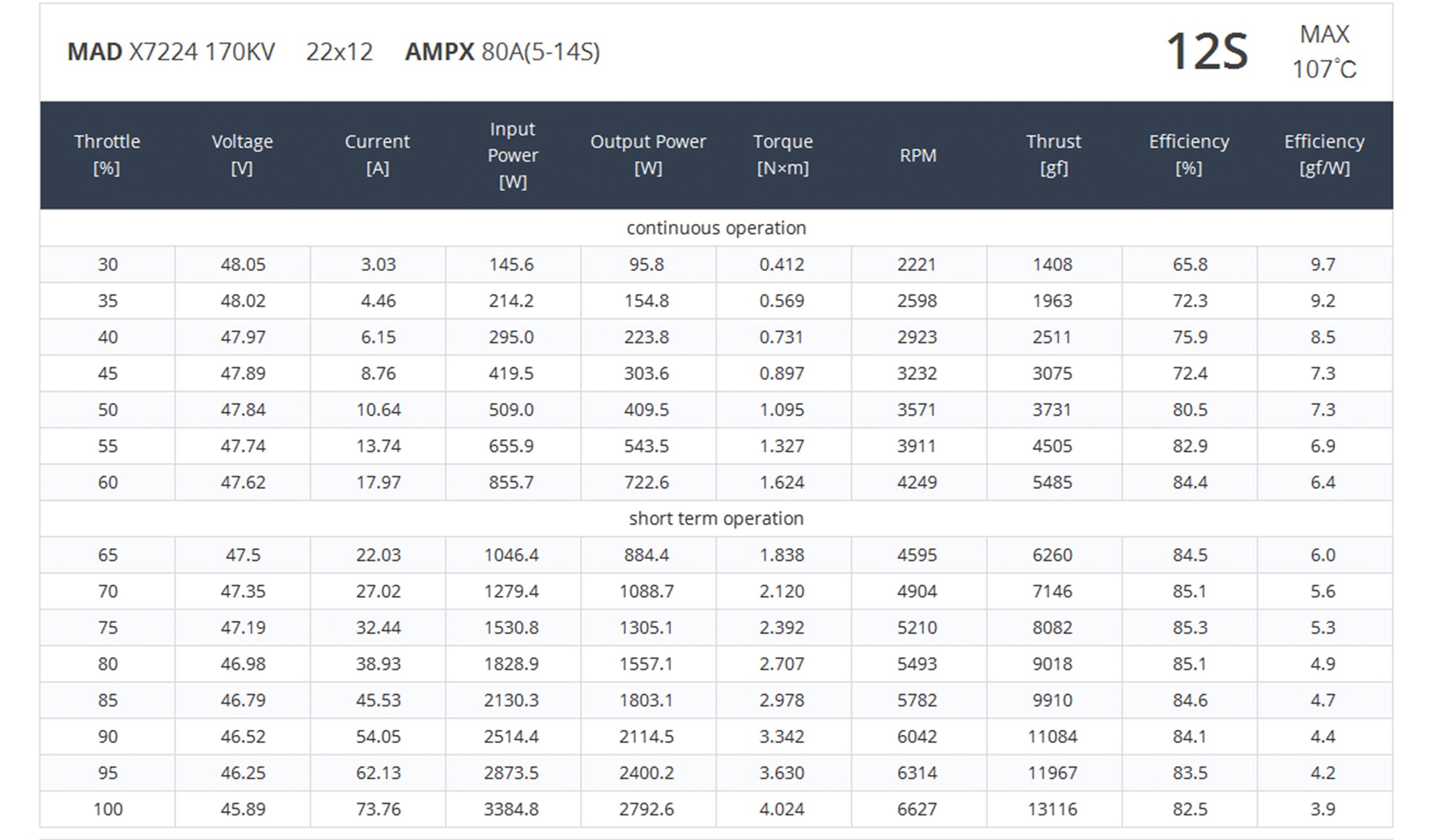Click the thrust value 13116 cell
Image resolution: width=1431 pixels, height=840 pixels.
coord(1052,809)
